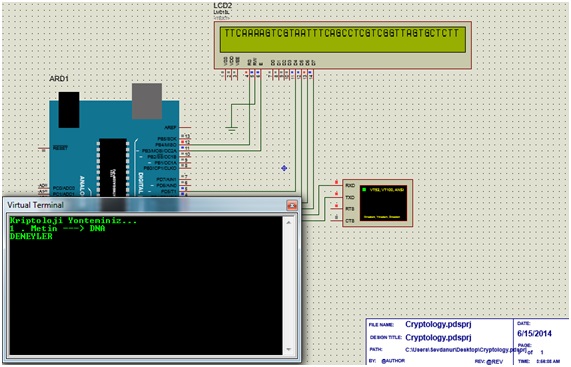This screenshot has width=571, height=367.
Task: Click the ATmega chip on the Arduino
Action: coord(113,168)
